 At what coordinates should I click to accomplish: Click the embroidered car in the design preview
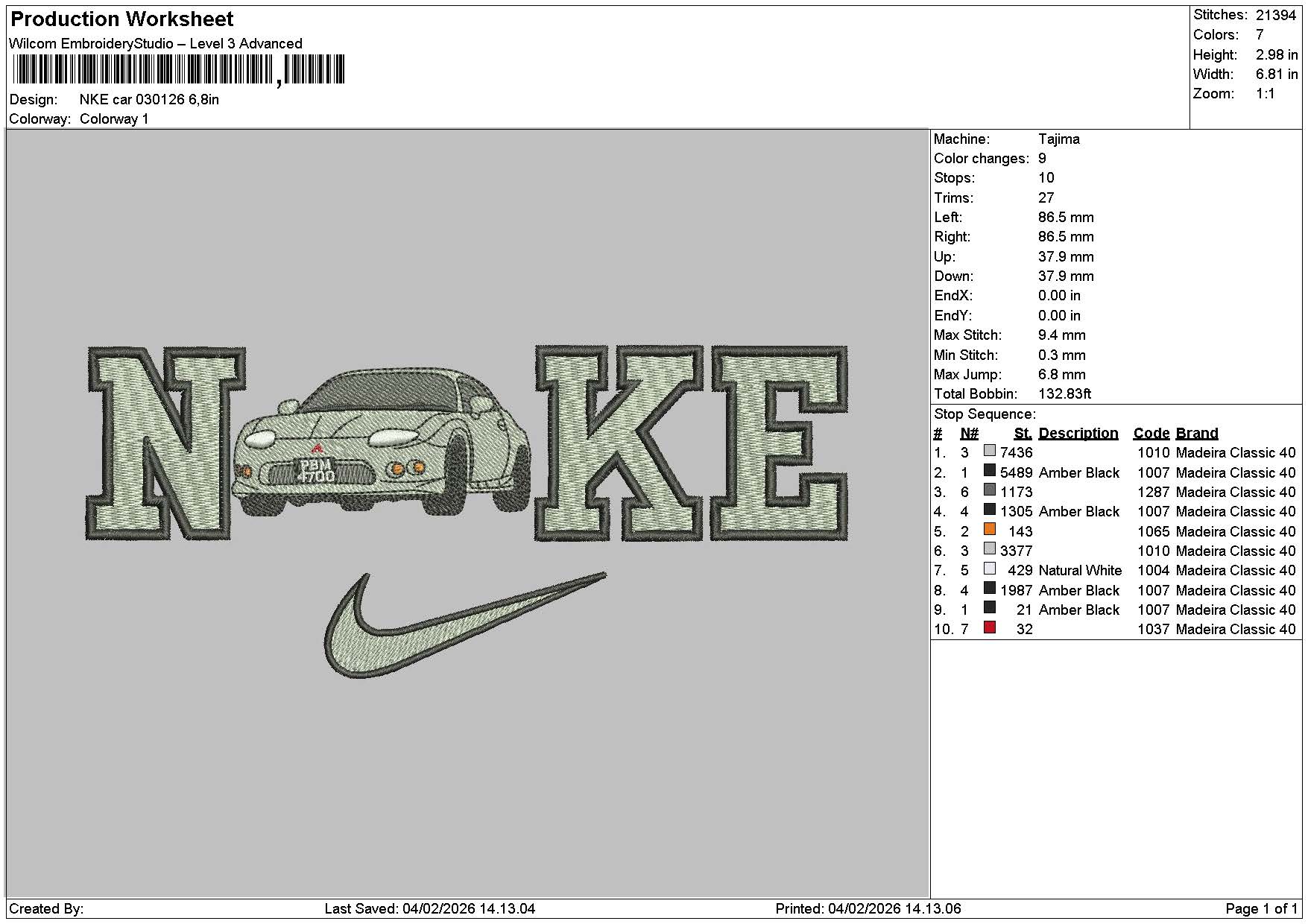pos(382,443)
